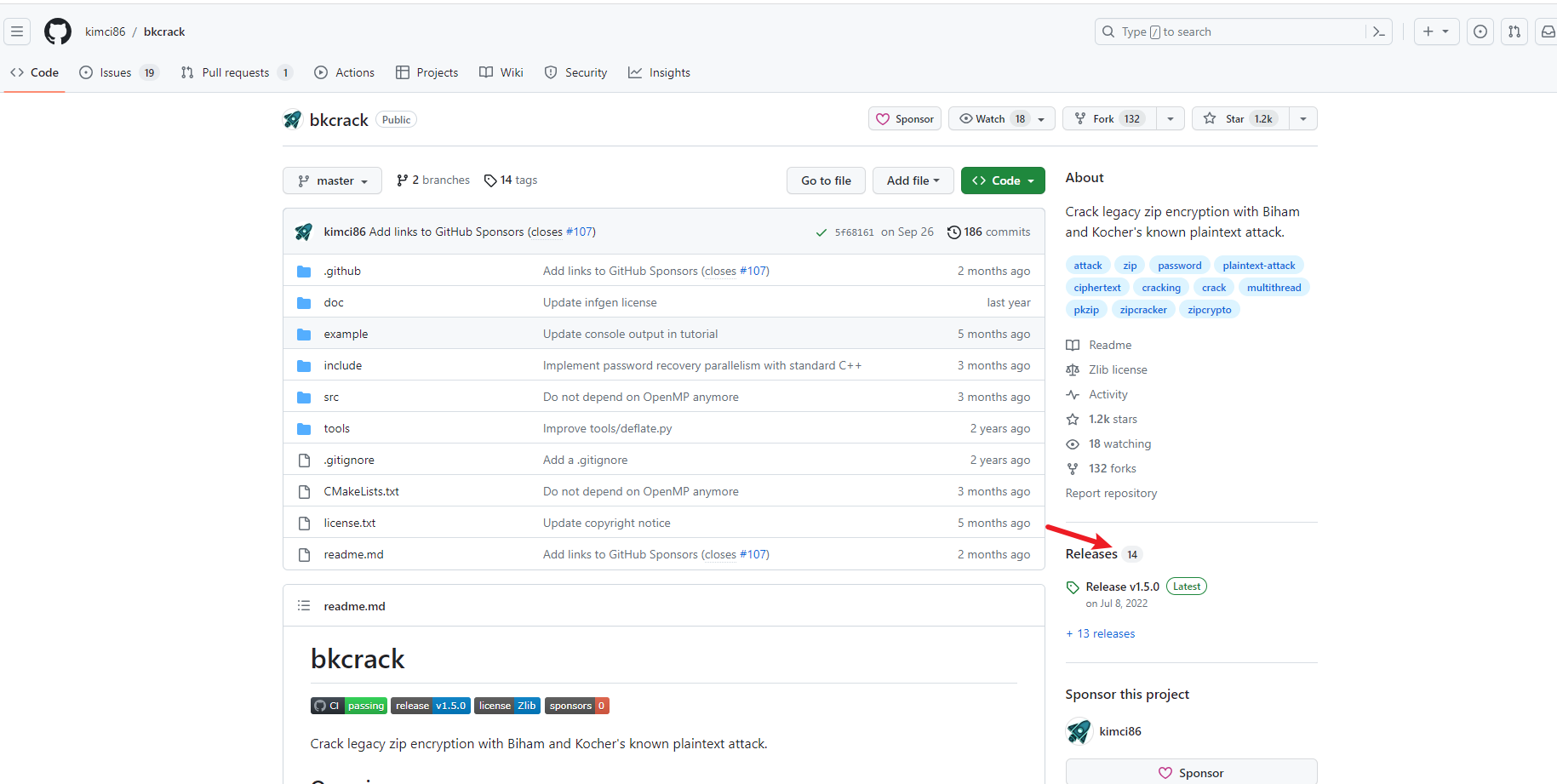Click the readme.md file icon in list
The image size is (1557, 784).
pos(304,555)
